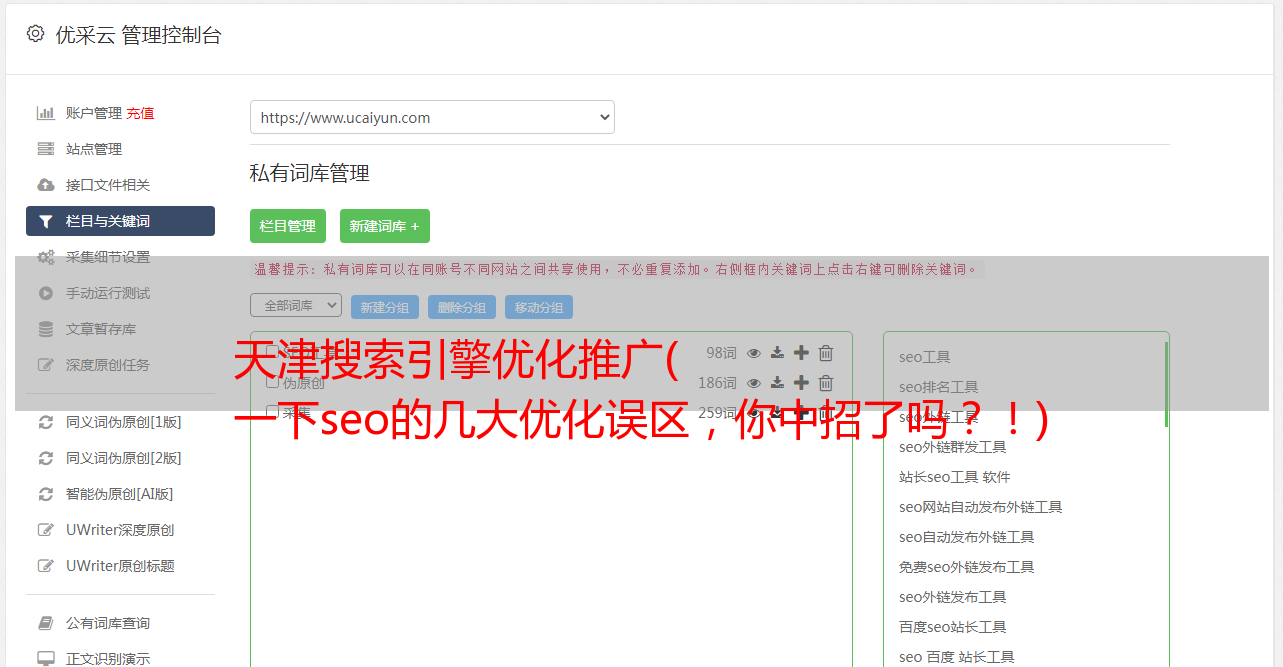Click the 186词 count in 伪原创 row

717,383
